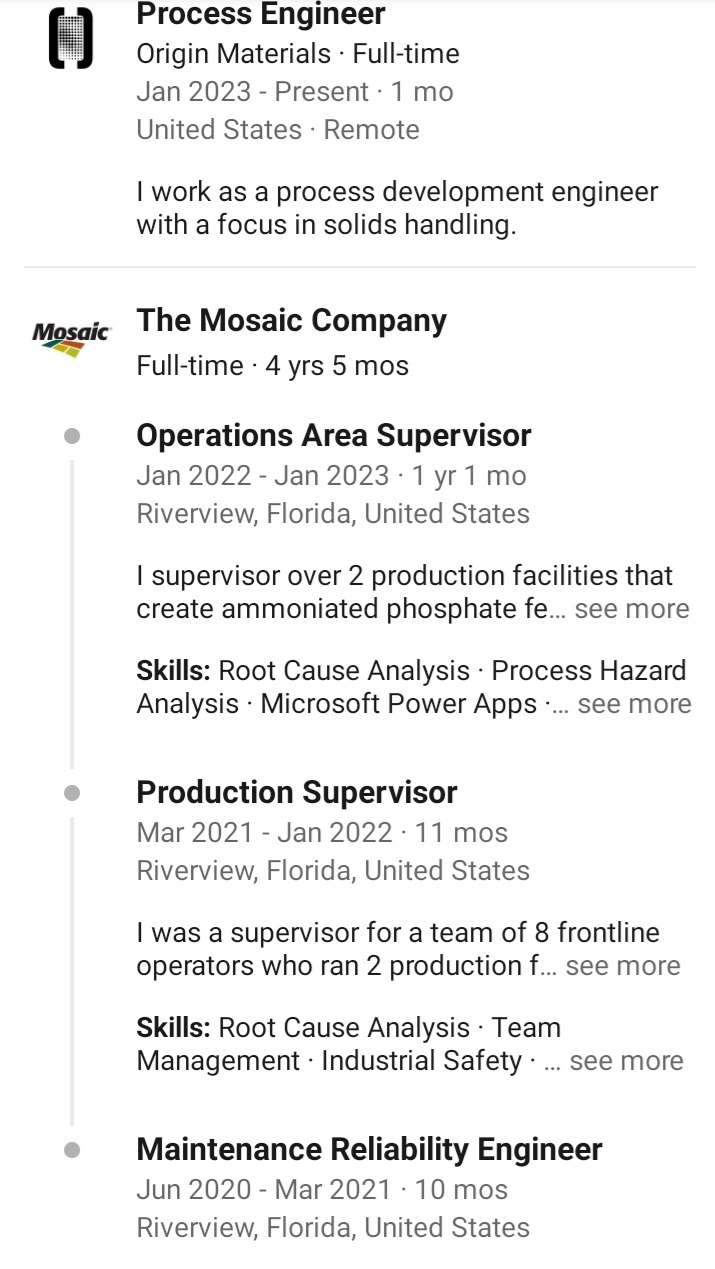The width and height of the screenshot is (715, 1269).
Task: Click the timeline bullet beside Production Supervisor
Action: coord(71,793)
